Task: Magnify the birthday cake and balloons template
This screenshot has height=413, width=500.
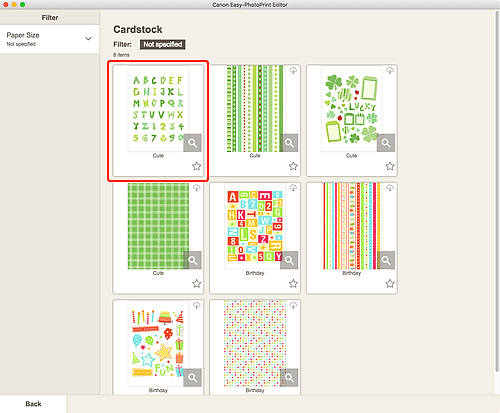Action: (x=192, y=377)
